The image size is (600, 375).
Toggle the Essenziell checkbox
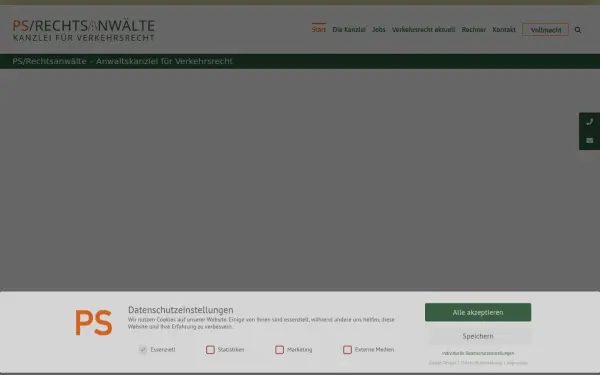pyautogui.click(x=143, y=350)
